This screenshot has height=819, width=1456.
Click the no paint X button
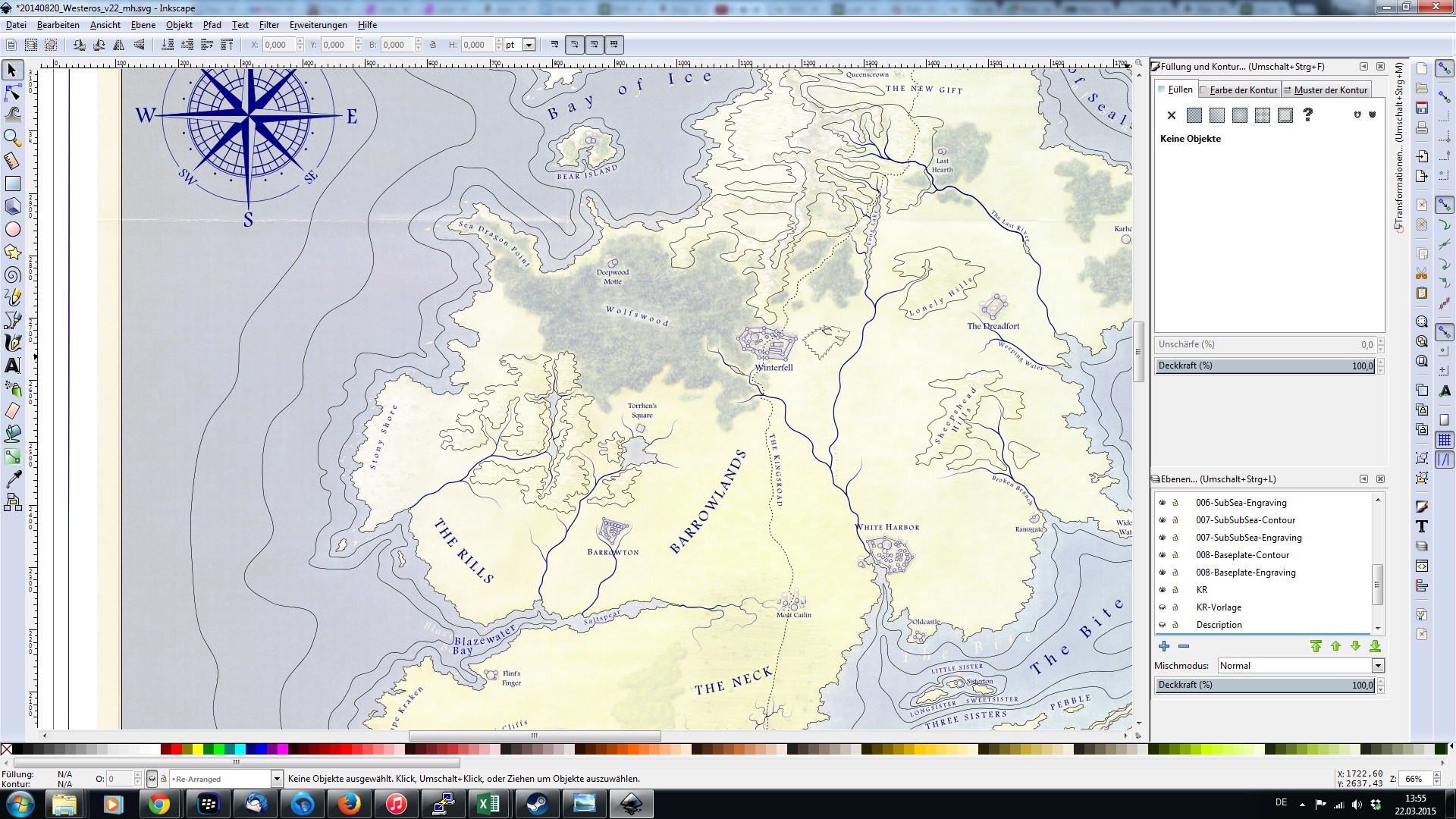(1172, 115)
